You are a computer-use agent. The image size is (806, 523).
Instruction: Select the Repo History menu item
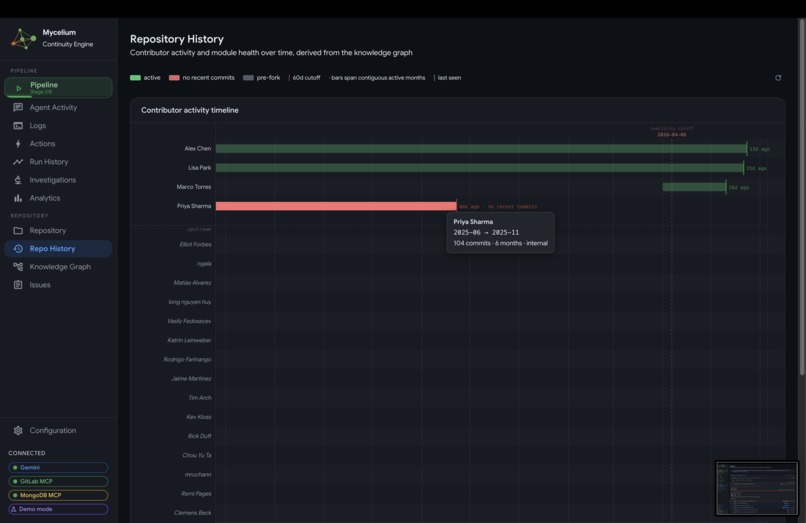pos(58,248)
